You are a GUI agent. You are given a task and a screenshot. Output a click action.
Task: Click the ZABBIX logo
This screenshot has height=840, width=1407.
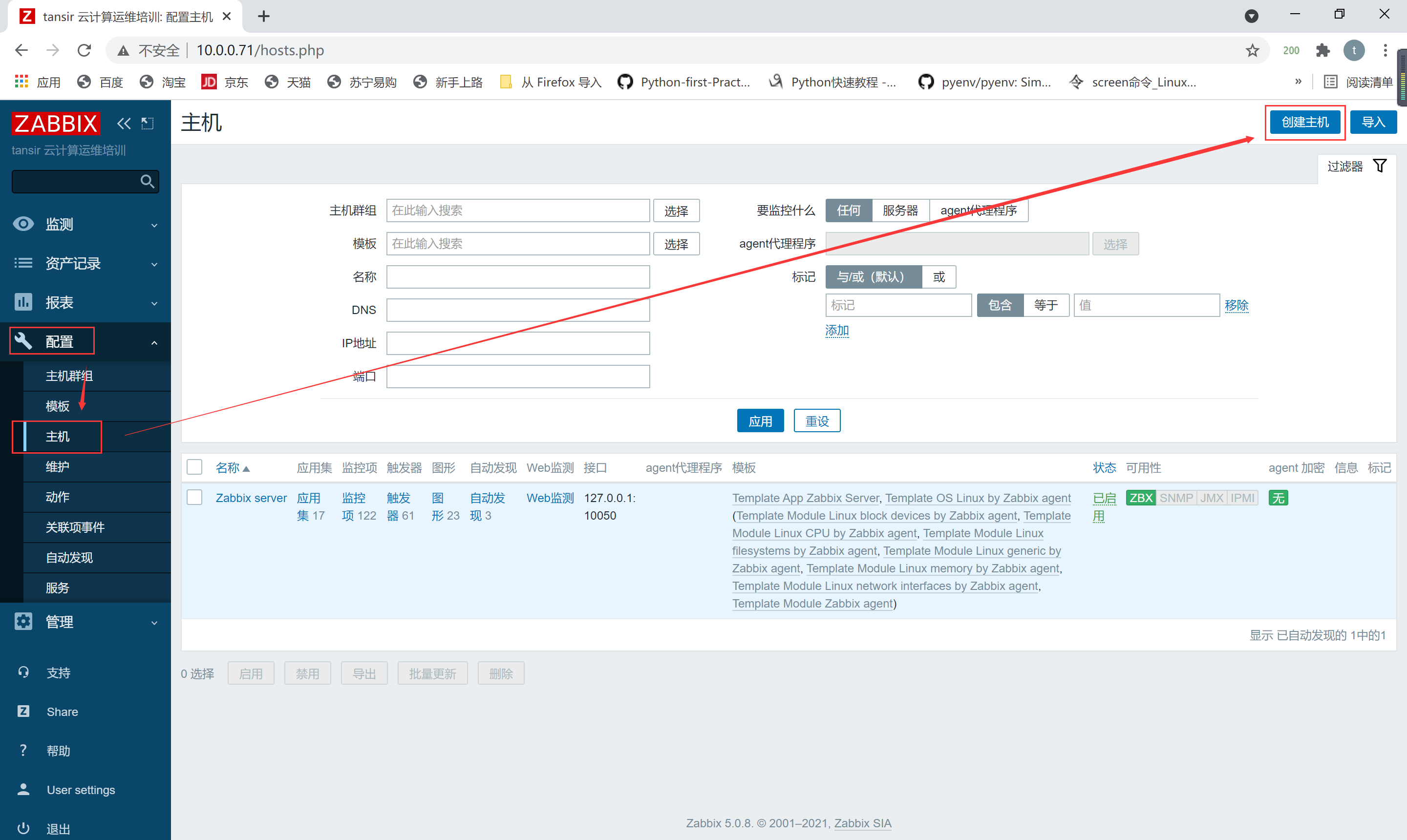click(56, 123)
